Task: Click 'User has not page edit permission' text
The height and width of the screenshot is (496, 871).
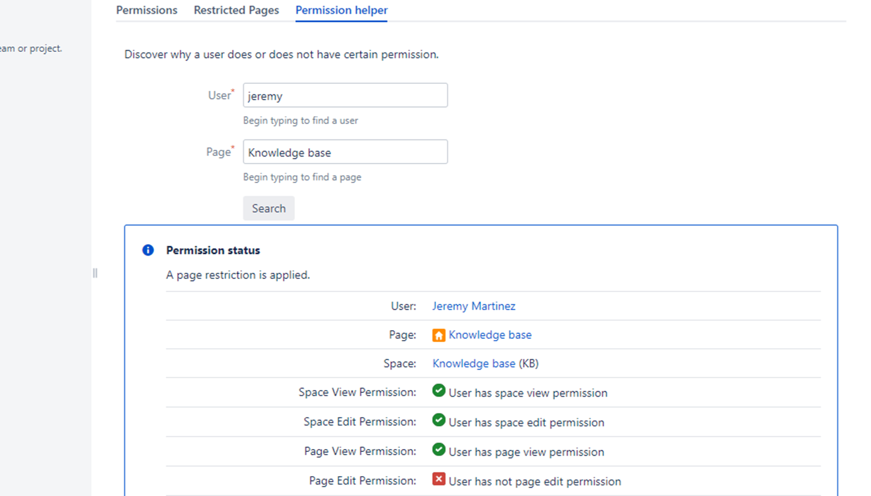Action: [x=534, y=481]
